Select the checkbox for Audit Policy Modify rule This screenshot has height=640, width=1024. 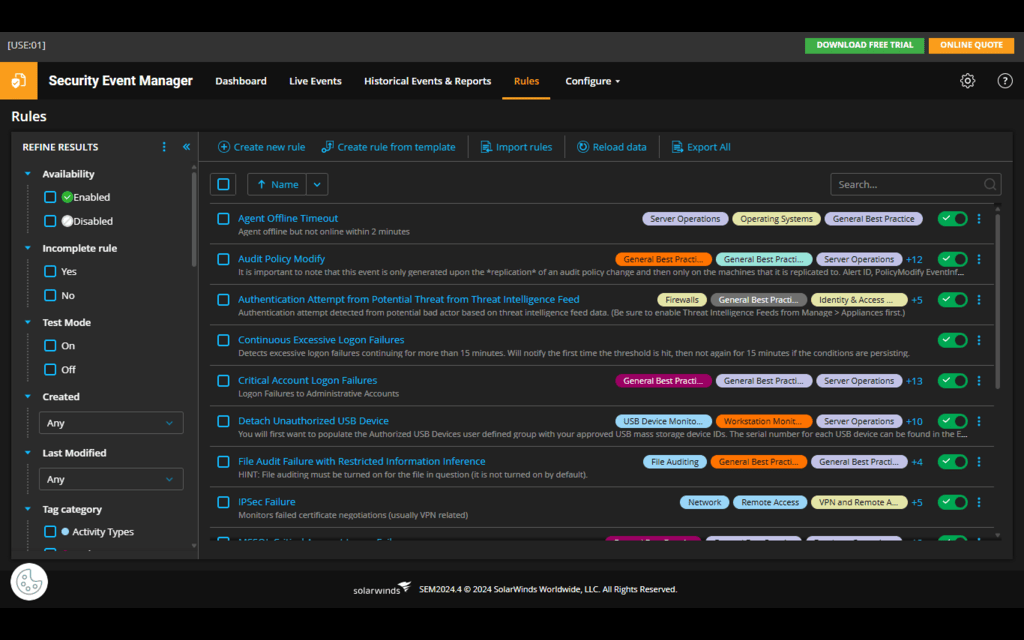[x=223, y=259]
